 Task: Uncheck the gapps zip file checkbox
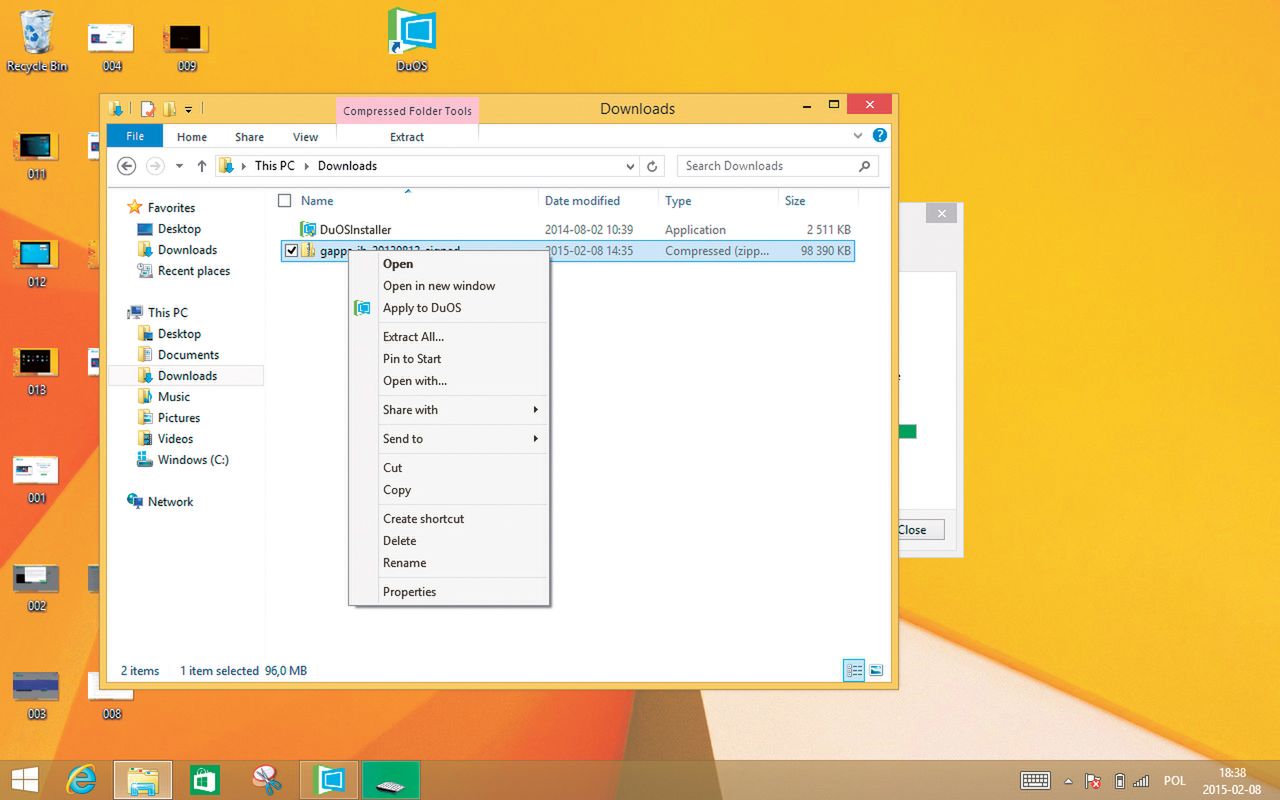point(291,251)
